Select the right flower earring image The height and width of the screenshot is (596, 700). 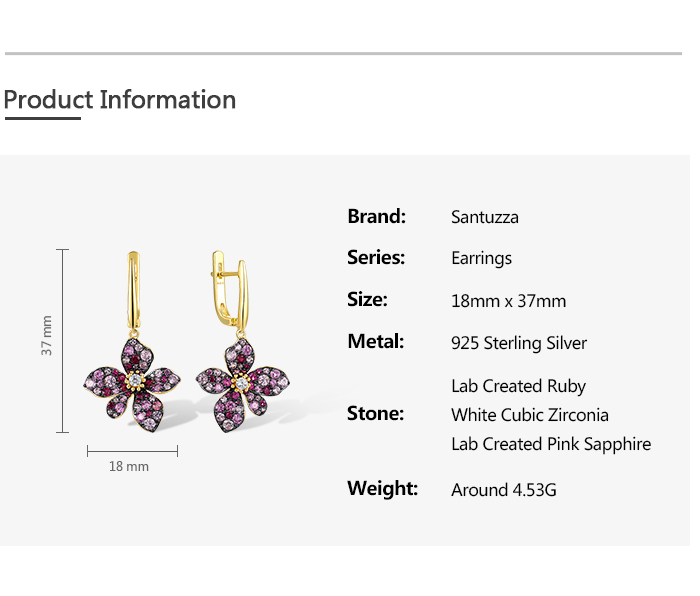242,342
